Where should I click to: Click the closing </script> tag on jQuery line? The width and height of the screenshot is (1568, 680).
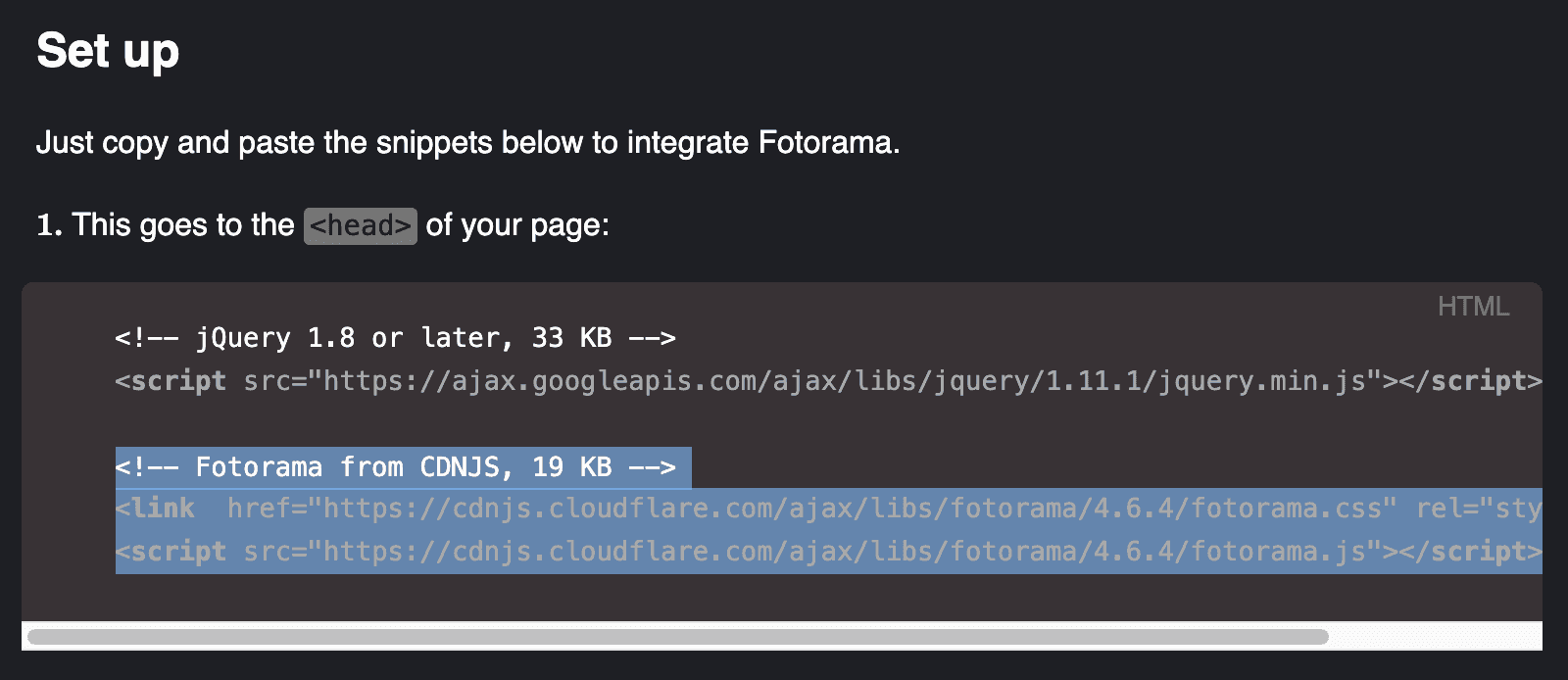click(x=1471, y=380)
